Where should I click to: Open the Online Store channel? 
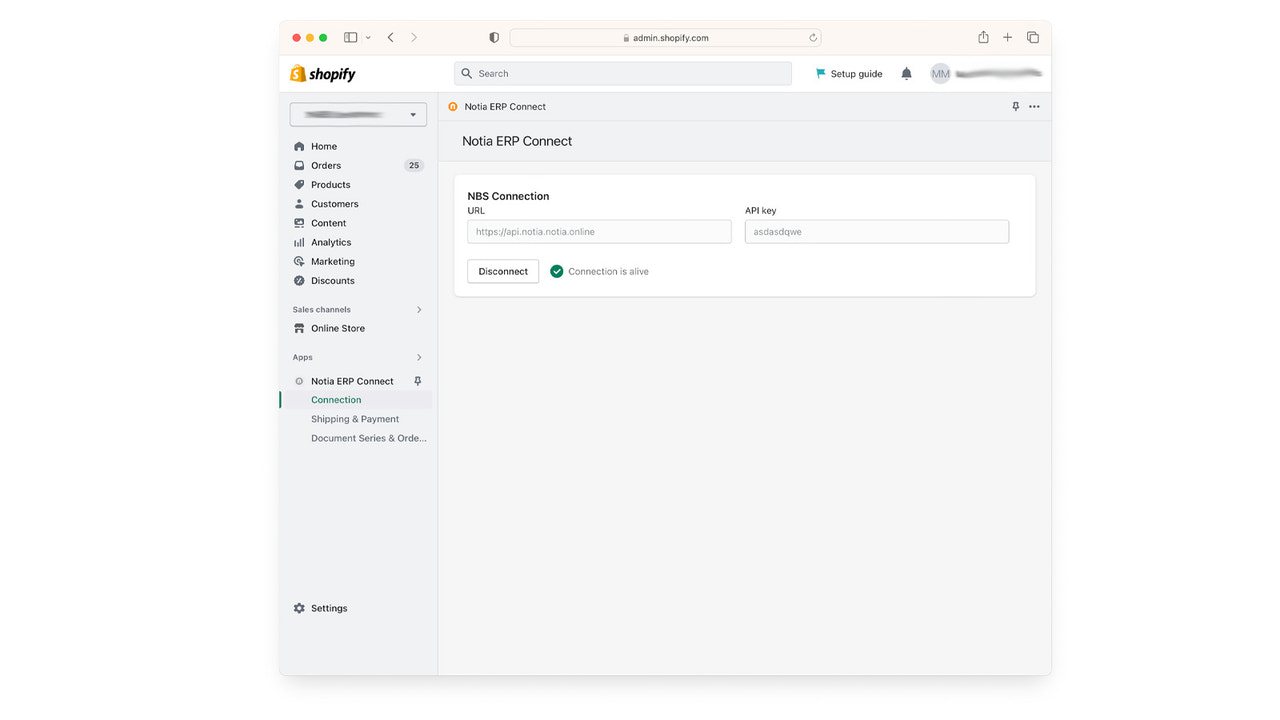(338, 328)
